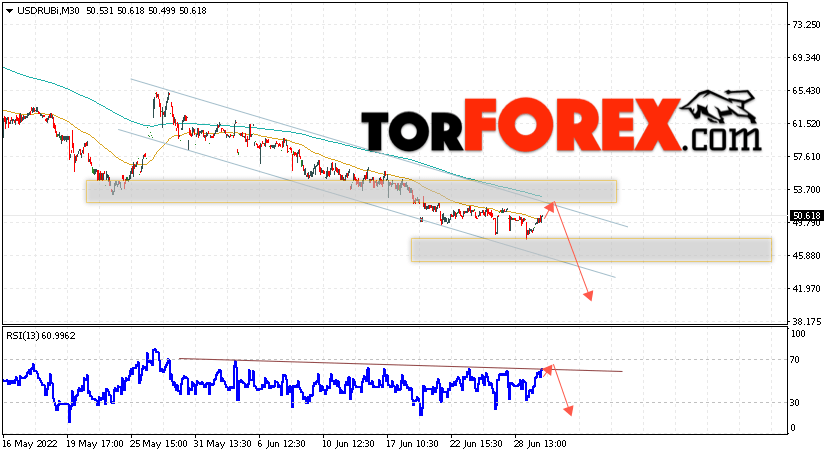The width and height of the screenshot is (828, 455).
Task: Click the 61.520 price axis label
Action: click(x=806, y=124)
